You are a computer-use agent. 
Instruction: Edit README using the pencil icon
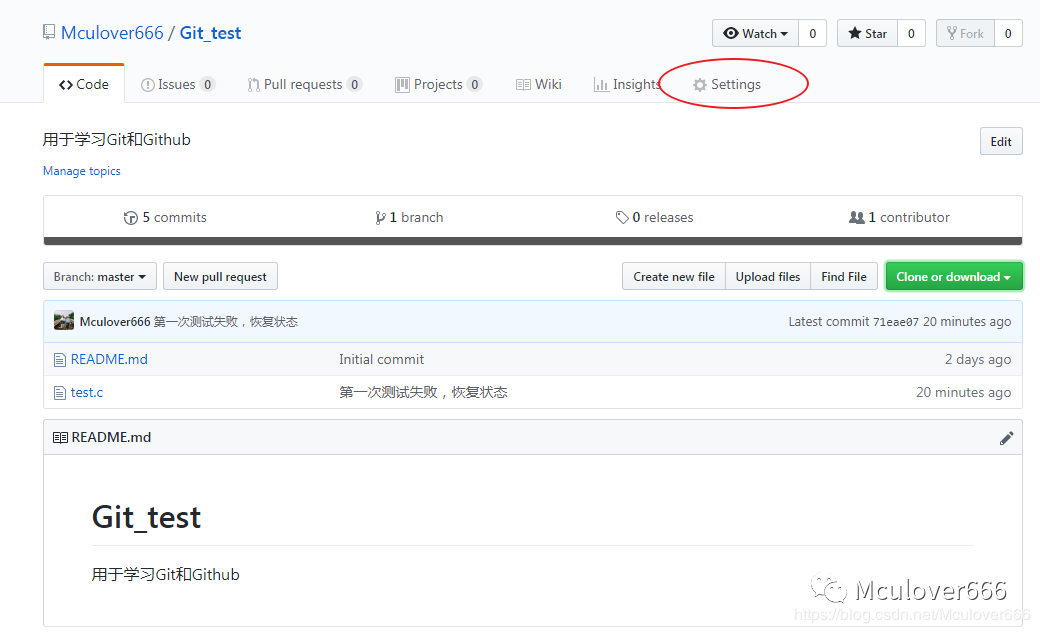1006,438
